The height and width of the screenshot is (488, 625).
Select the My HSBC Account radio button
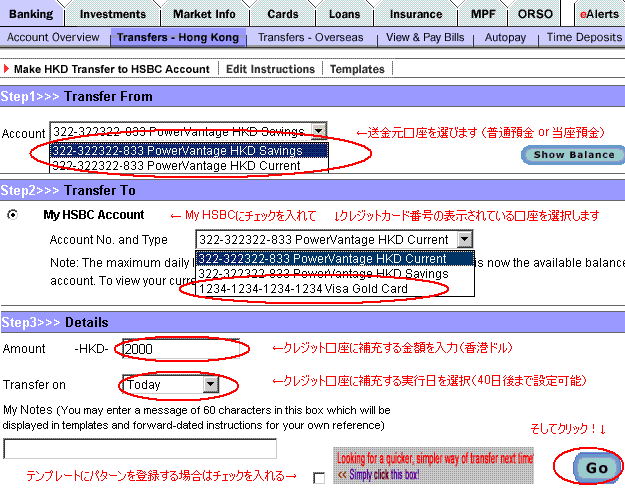tap(13, 215)
